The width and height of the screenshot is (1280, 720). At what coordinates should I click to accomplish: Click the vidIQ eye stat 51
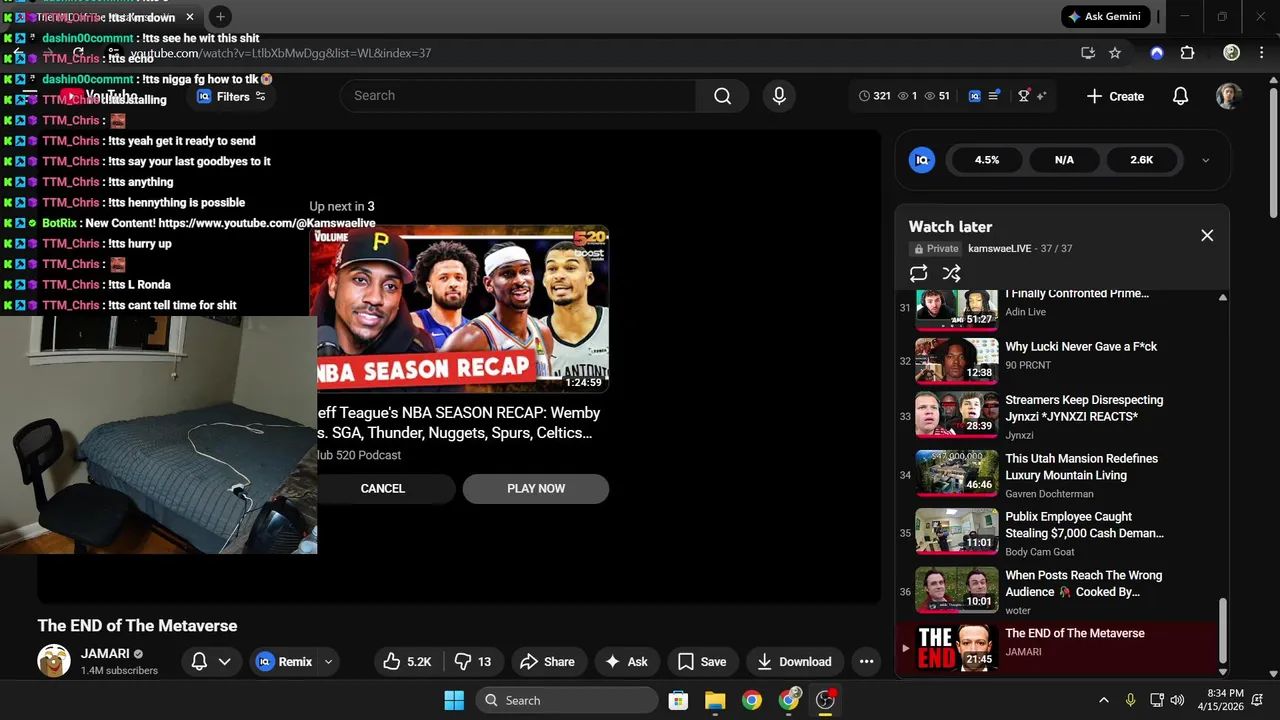[937, 96]
